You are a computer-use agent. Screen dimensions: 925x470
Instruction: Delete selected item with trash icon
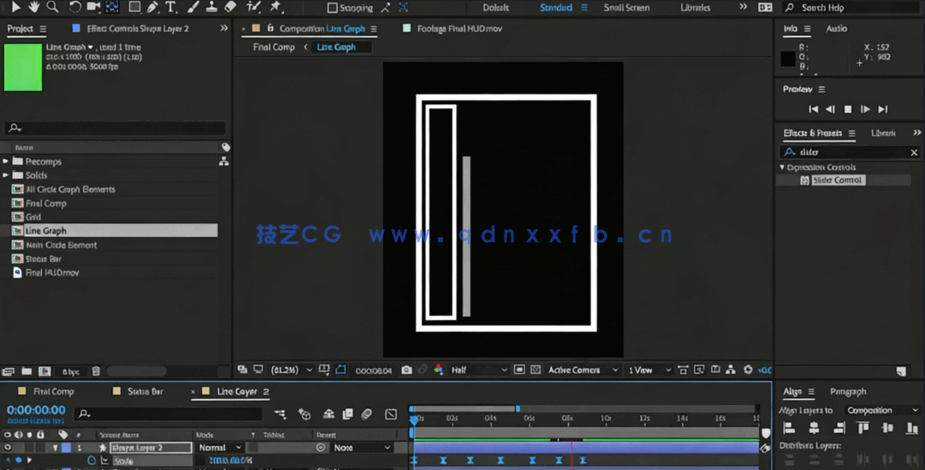pyautogui.click(x=95, y=372)
